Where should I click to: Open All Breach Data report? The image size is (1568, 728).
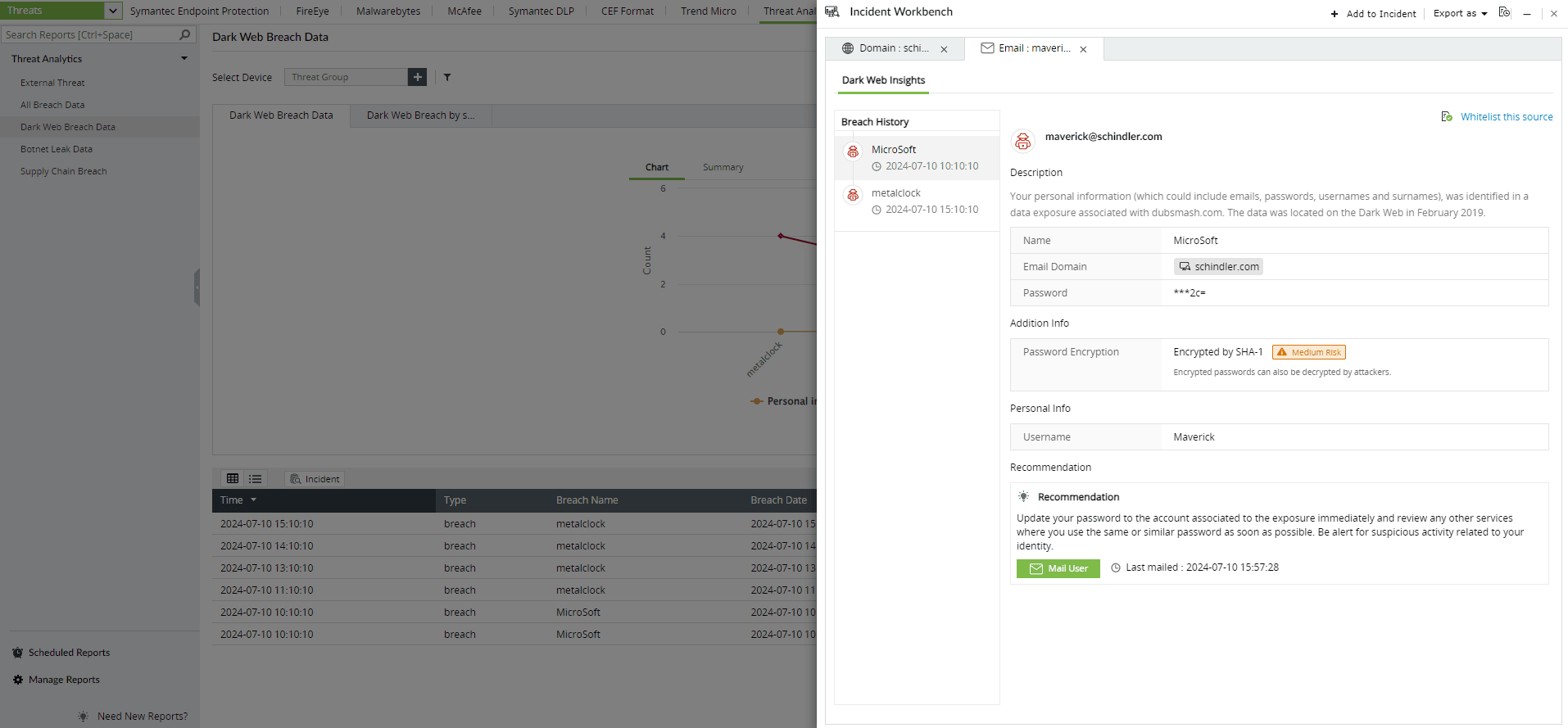[52, 105]
